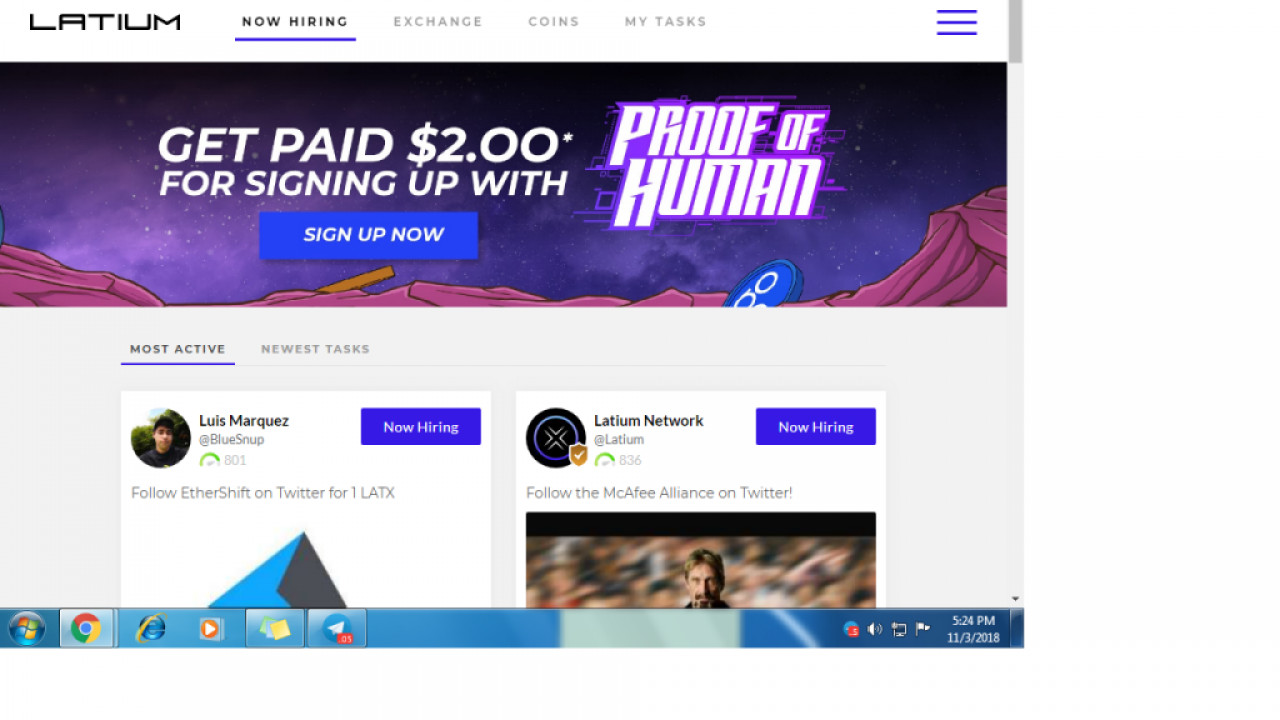Click Luis Marquez reputation score gauge
The image size is (1280, 720).
[210, 460]
